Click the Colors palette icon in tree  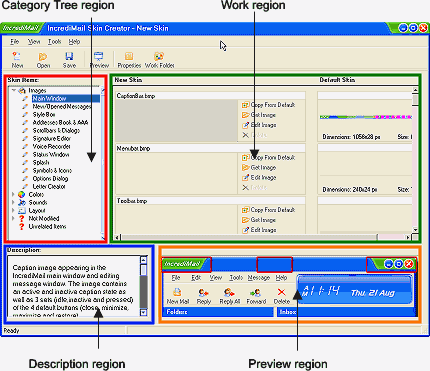click(22, 195)
